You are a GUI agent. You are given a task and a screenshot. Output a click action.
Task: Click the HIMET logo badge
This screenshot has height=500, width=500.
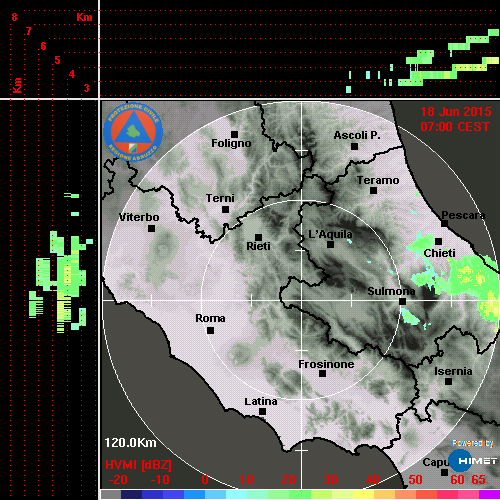473,461
